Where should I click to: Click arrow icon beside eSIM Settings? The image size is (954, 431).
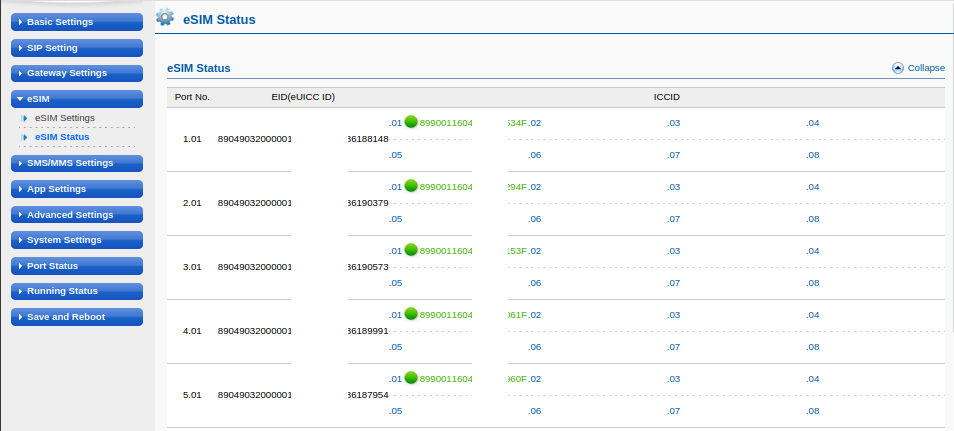pyautogui.click(x=25, y=118)
